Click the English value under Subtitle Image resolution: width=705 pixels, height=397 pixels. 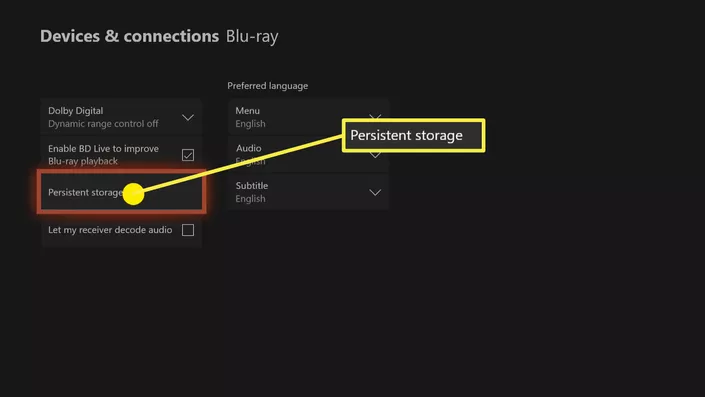click(x=250, y=199)
